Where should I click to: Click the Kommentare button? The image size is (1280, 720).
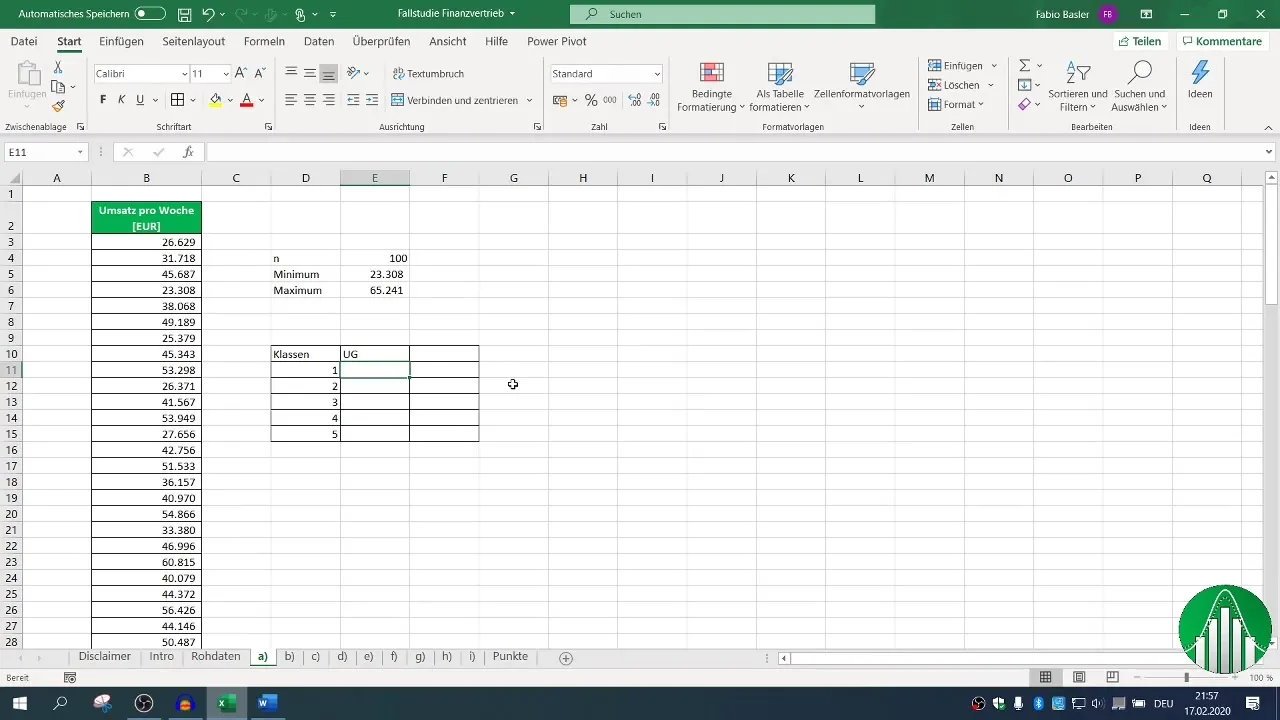coord(1221,41)
